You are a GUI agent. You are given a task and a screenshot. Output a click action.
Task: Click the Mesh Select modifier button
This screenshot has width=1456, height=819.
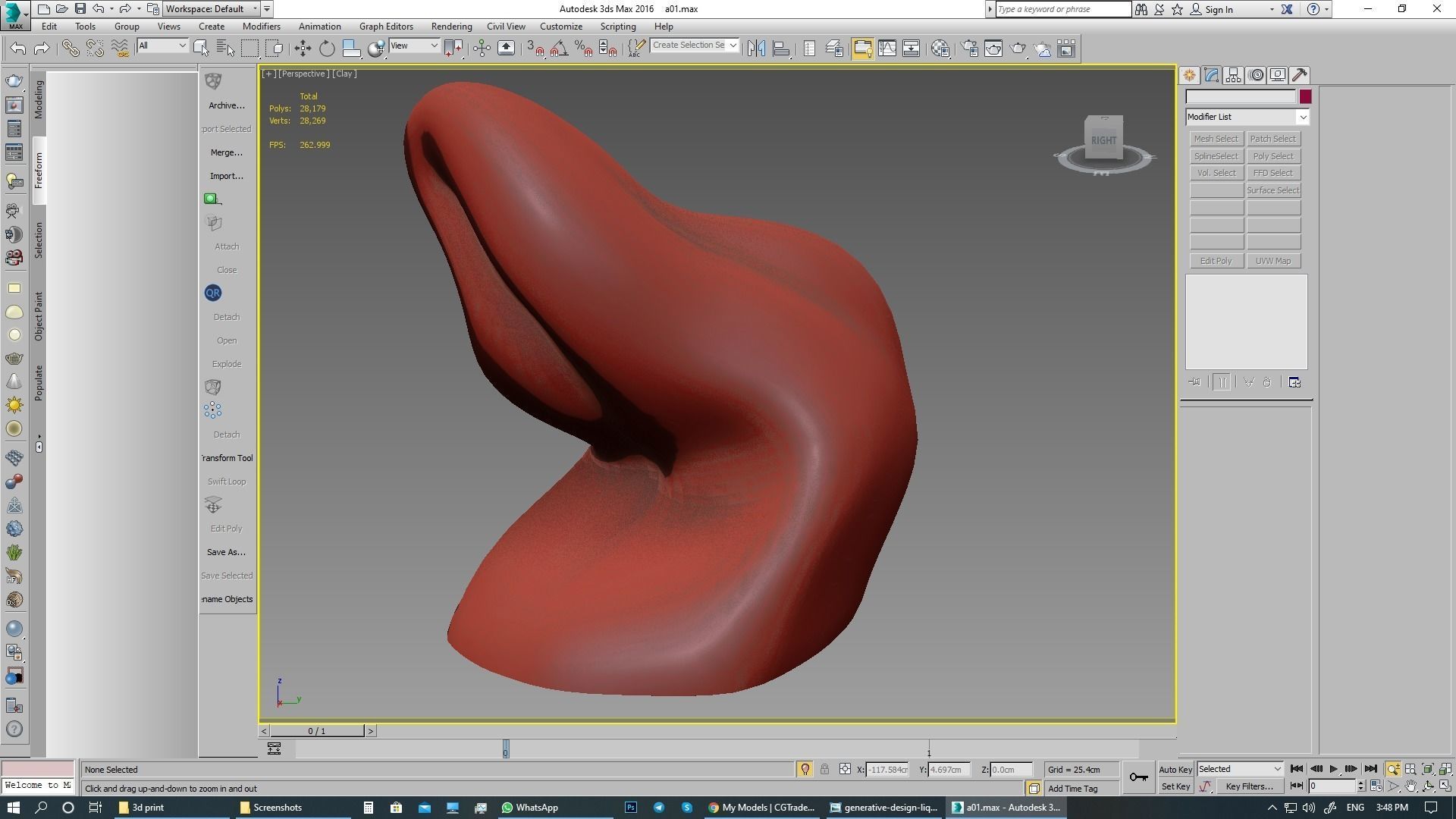[x=1216, y=139]
